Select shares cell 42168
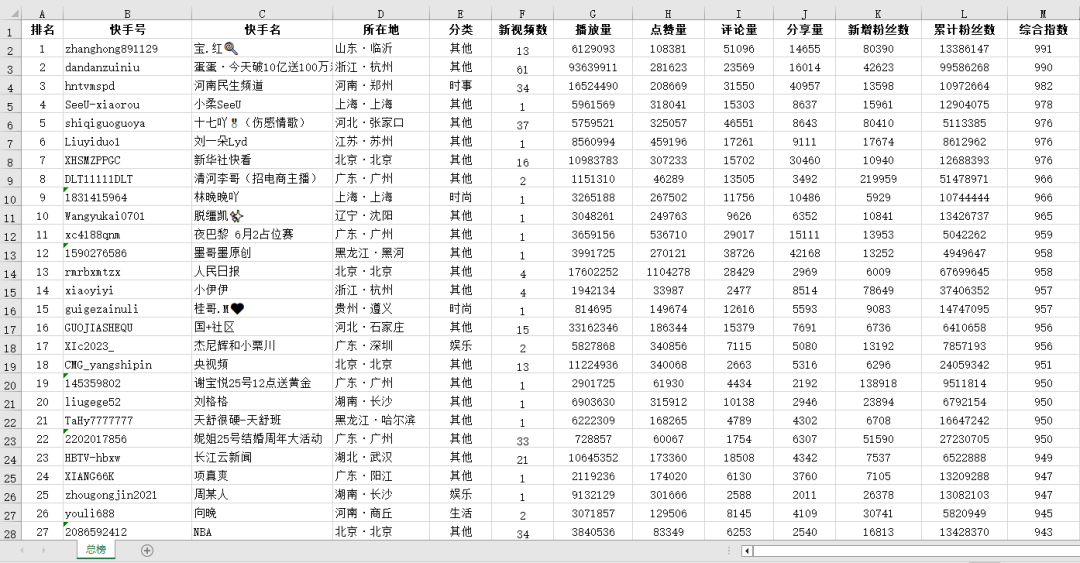The height and width of the screenshot is (563, 1080). [x=804, y=254]
